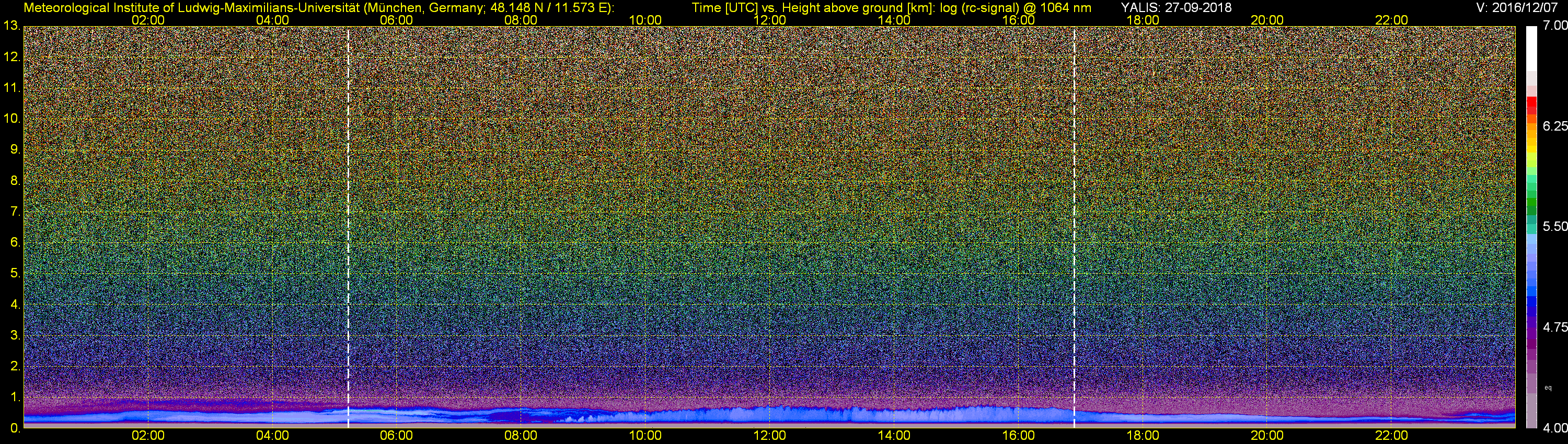This screenshot has height=444, width=1568.
Task: Click the 8. height axis label
Action: [15, 181]
